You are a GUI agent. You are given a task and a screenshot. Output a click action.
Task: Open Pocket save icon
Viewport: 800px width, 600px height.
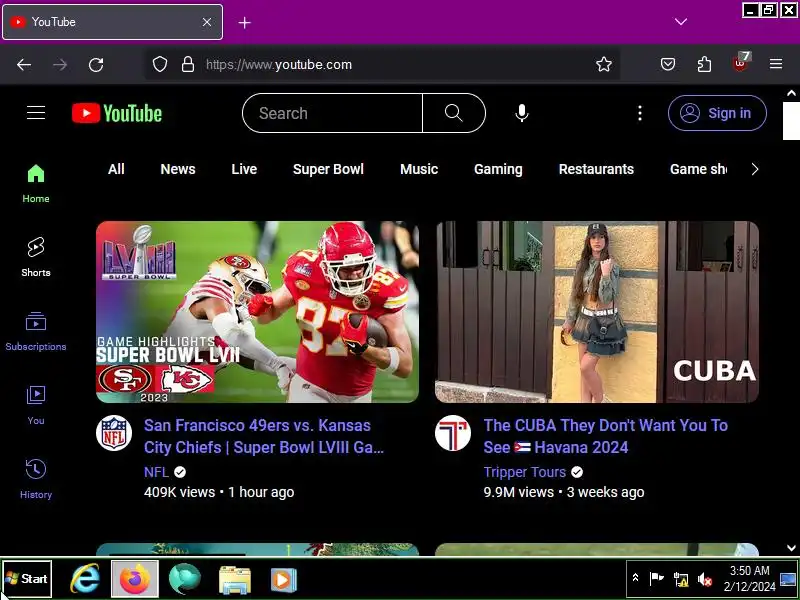[x=668, y=64]
